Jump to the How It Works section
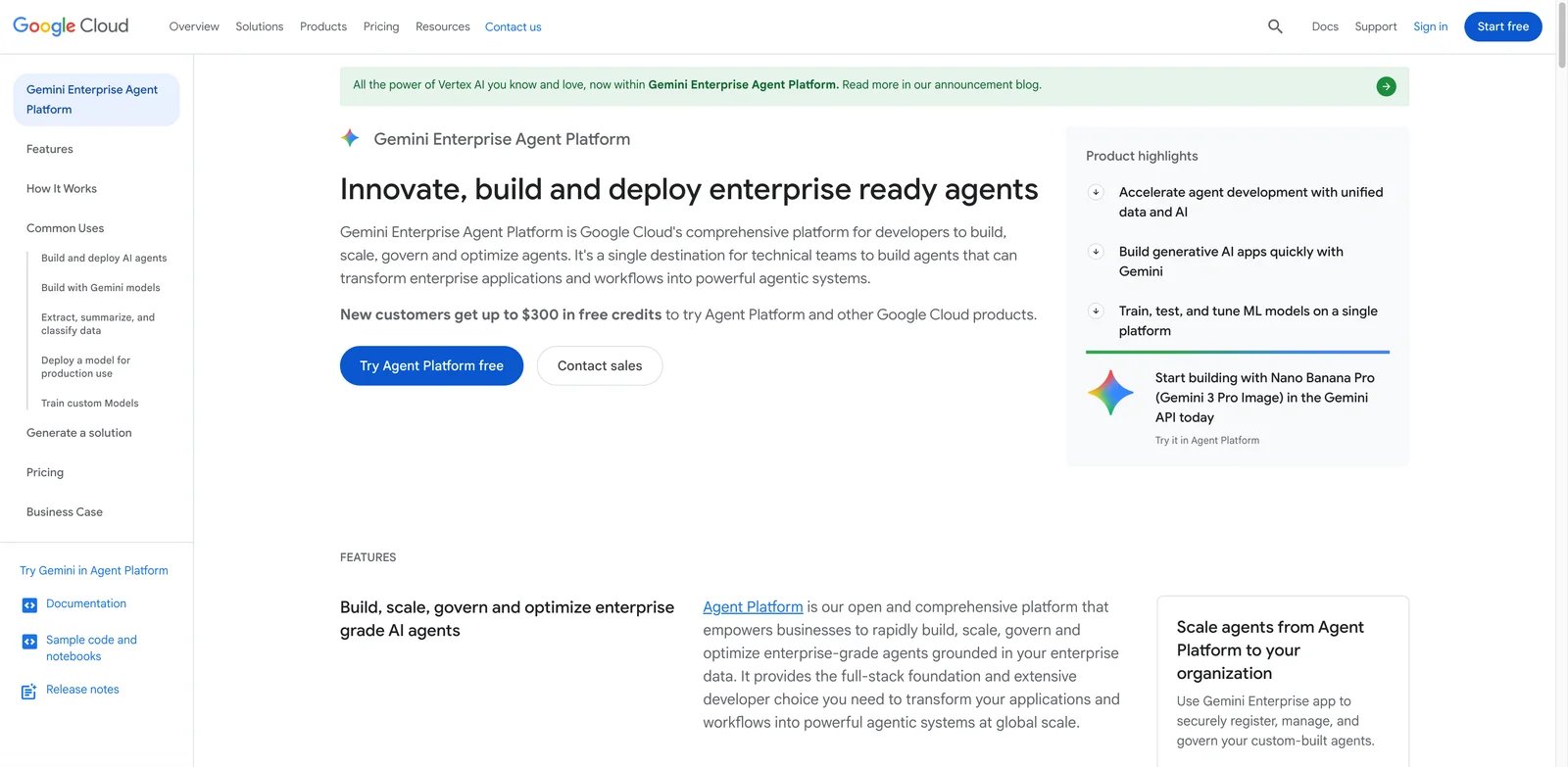 [x=62, y=188]
